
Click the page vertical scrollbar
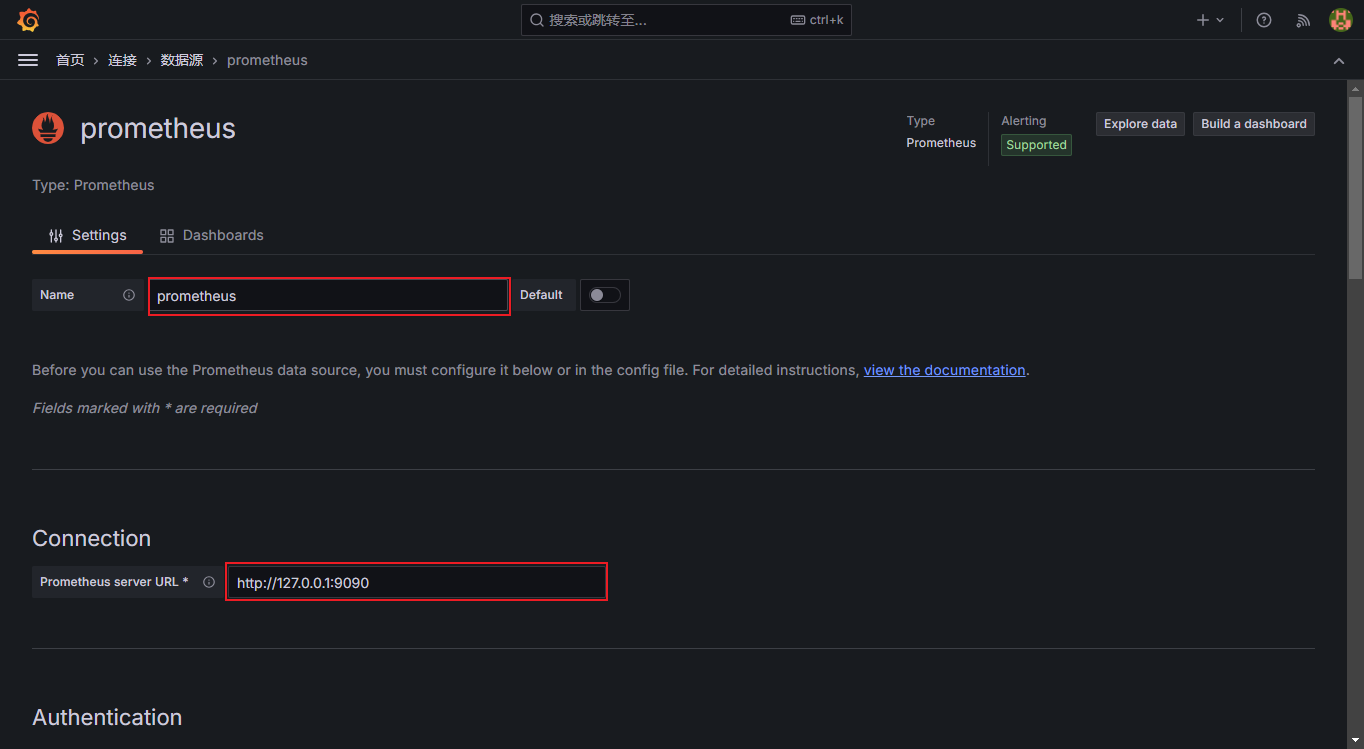(1355, 187)
